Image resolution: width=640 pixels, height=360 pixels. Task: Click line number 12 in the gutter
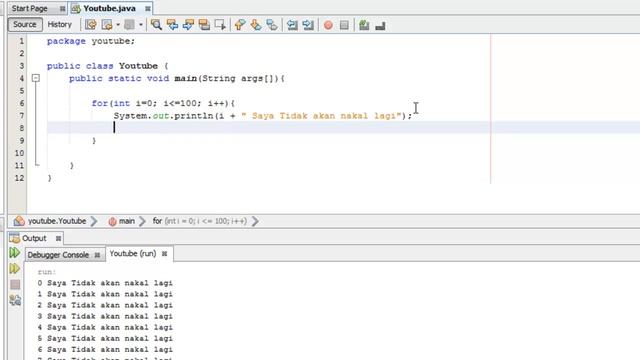tap(19, 178)
